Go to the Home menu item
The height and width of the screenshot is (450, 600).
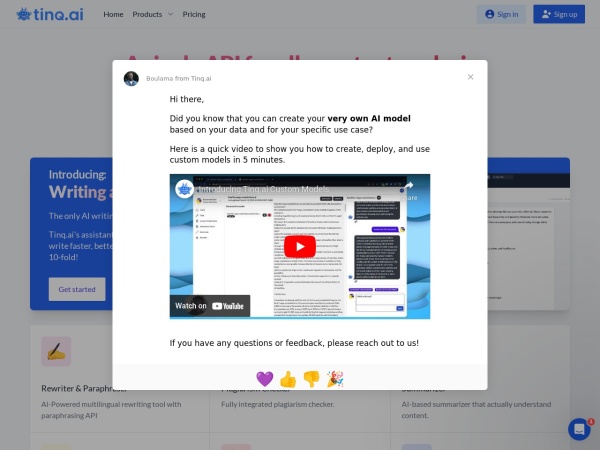coord(113,15)
